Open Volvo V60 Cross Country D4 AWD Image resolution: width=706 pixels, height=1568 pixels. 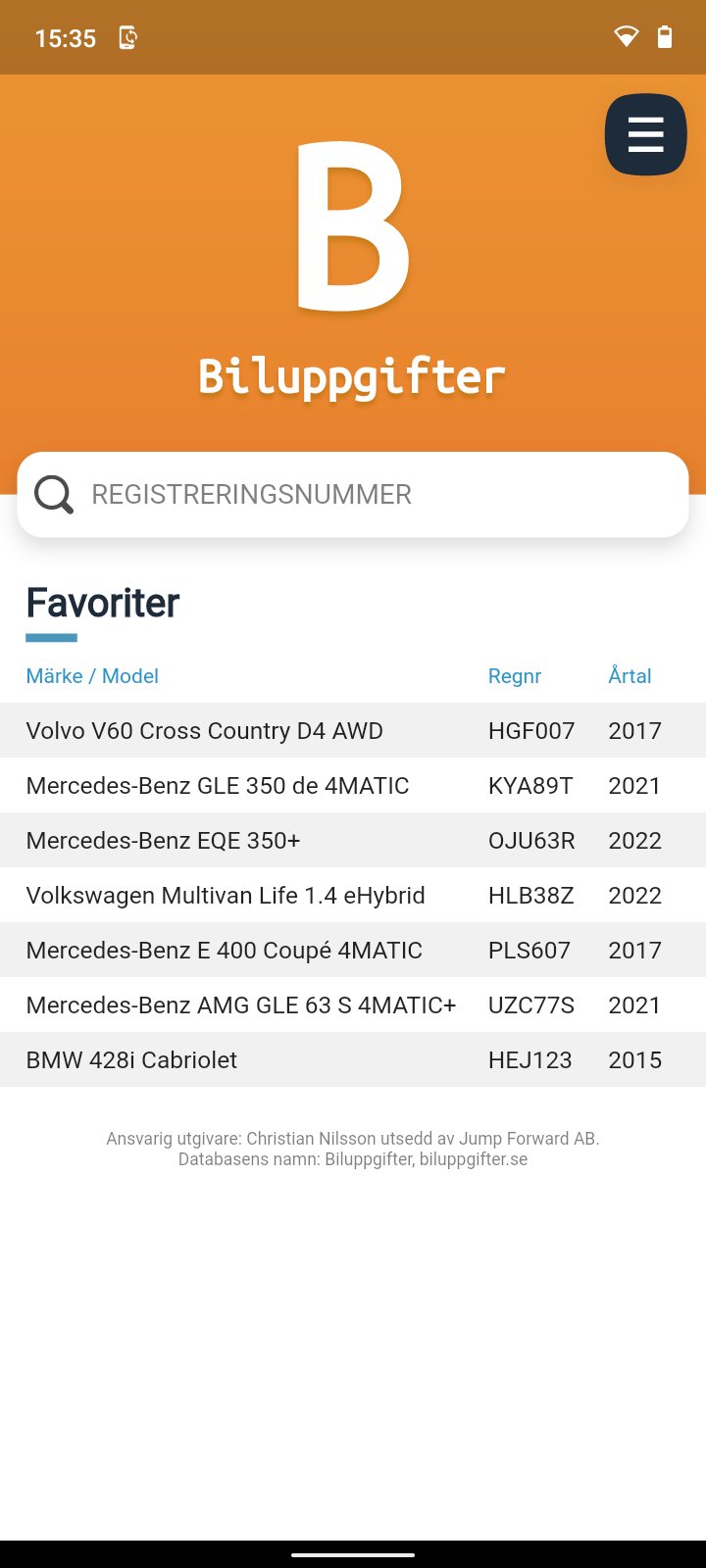[x=204, y=731]
